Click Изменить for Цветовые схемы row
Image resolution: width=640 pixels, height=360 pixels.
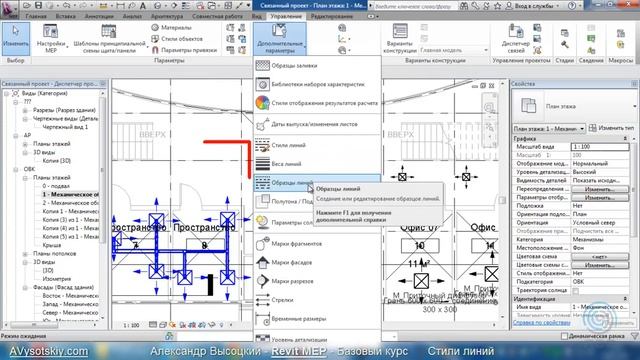pos(600,265)
